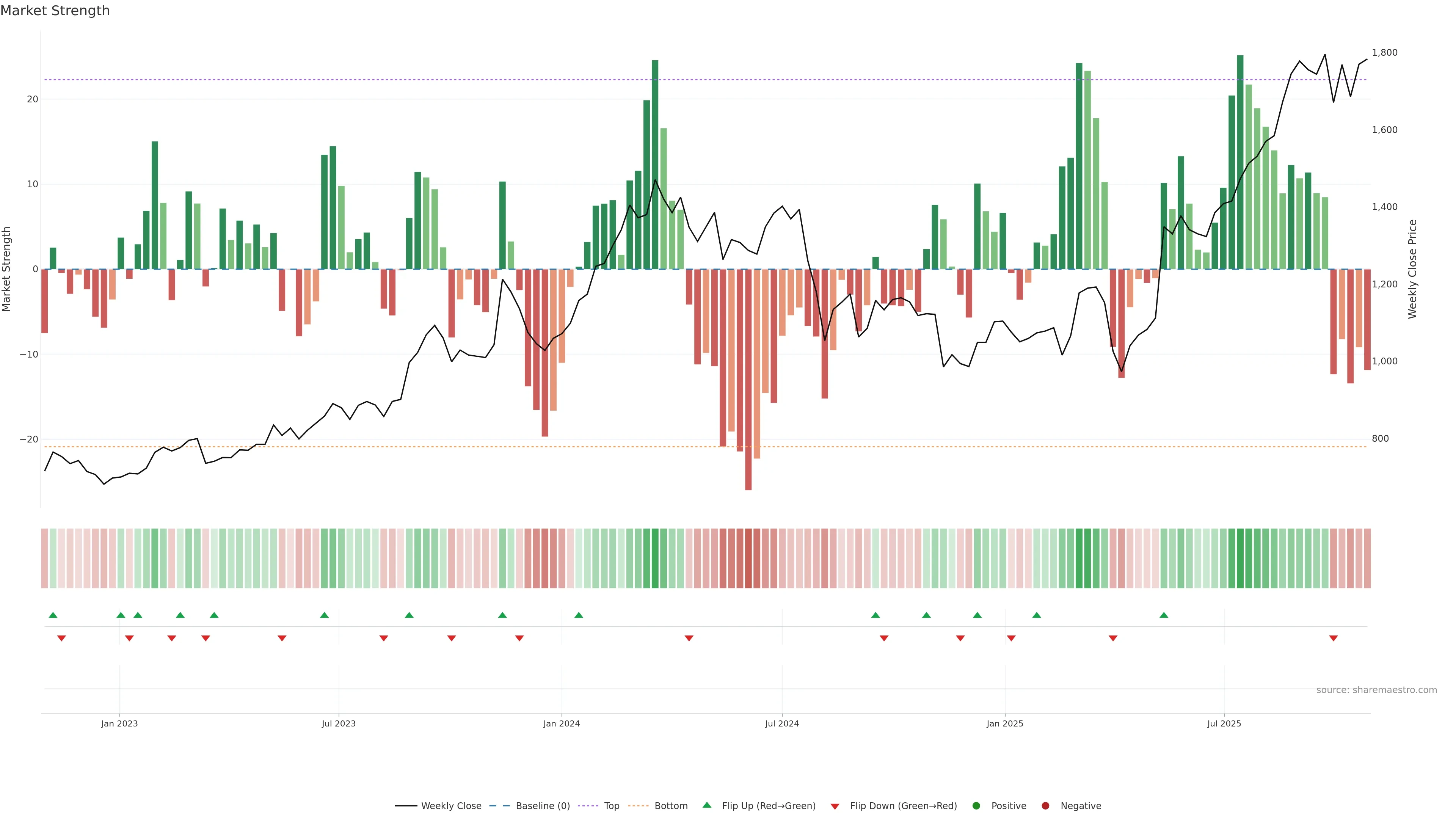Click the rightmost red flip-down triangle marker

tap(1334, 638)
